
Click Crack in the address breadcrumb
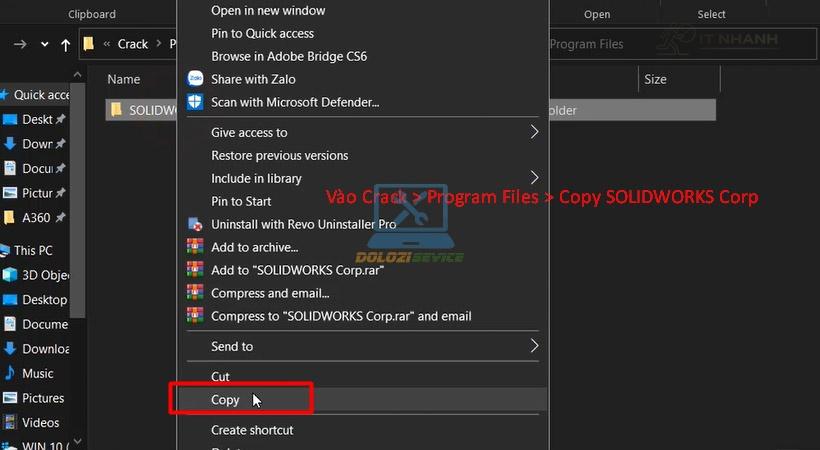coord(133,44)
